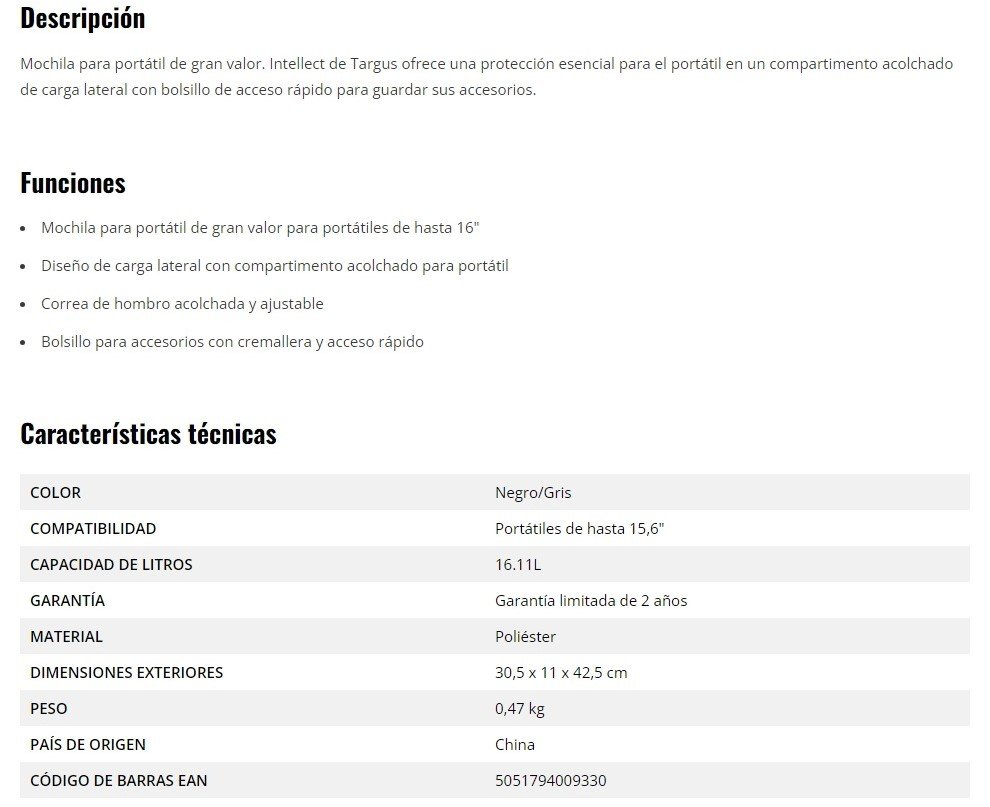Click the bullet about diseño de carga lateral
Screen dimensions: 990x807
[274, 266]
